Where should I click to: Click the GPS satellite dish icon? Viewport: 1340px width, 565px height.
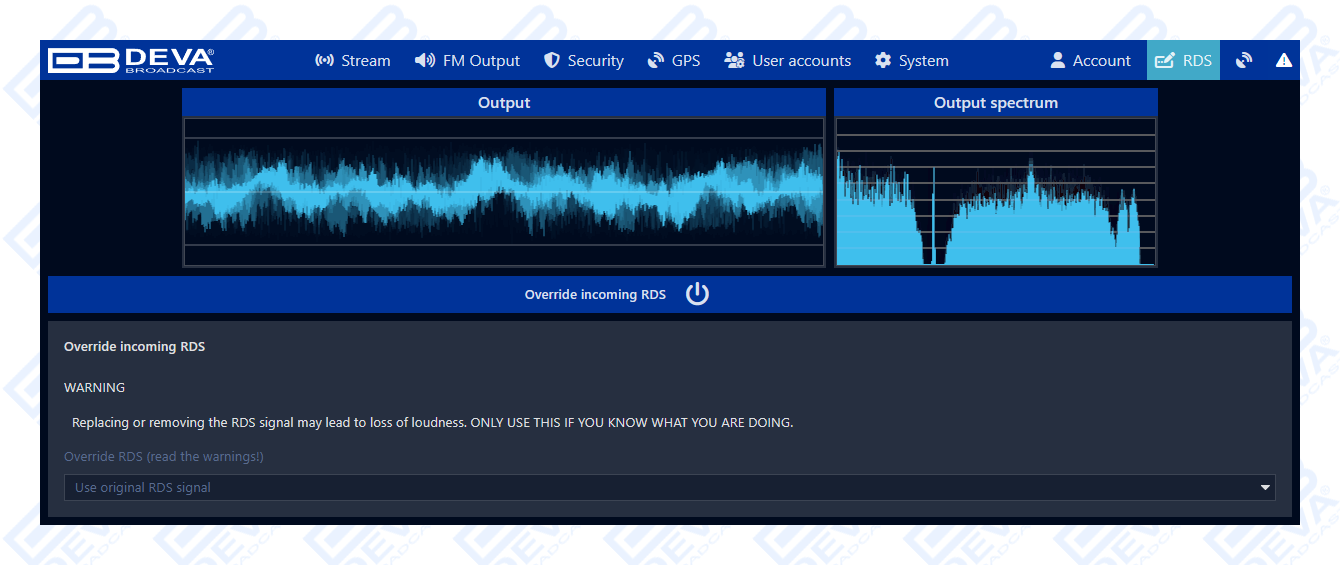(656, 61)
